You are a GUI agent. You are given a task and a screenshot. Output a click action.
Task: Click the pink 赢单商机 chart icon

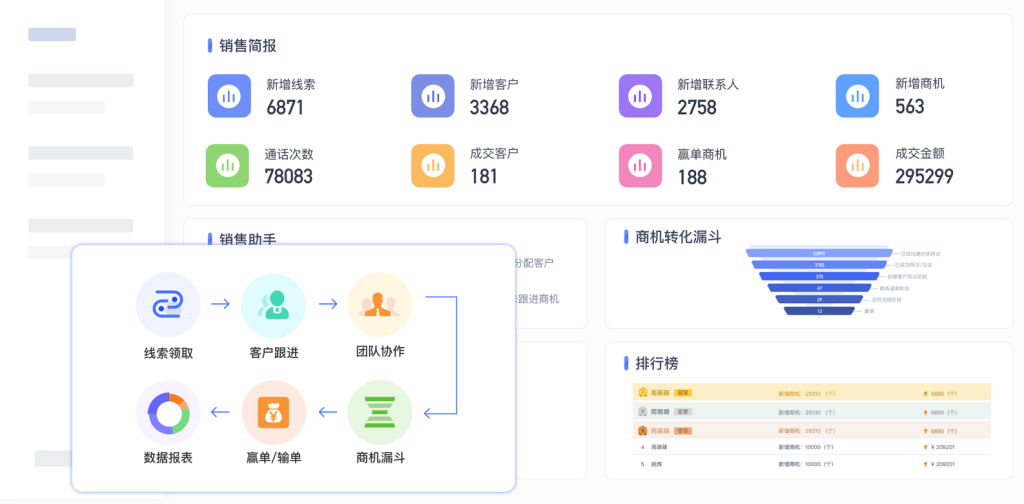pos(640,166)
